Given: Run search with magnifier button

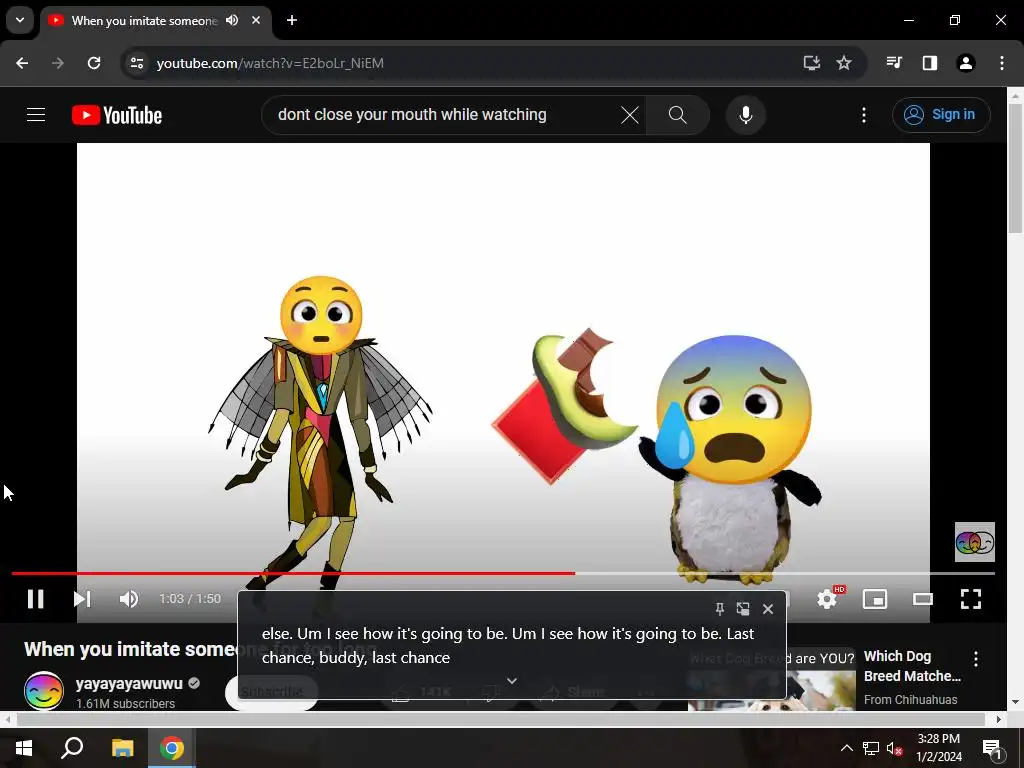Looking at the screenshot, I should pyautogui.click(x=678, y=115).
